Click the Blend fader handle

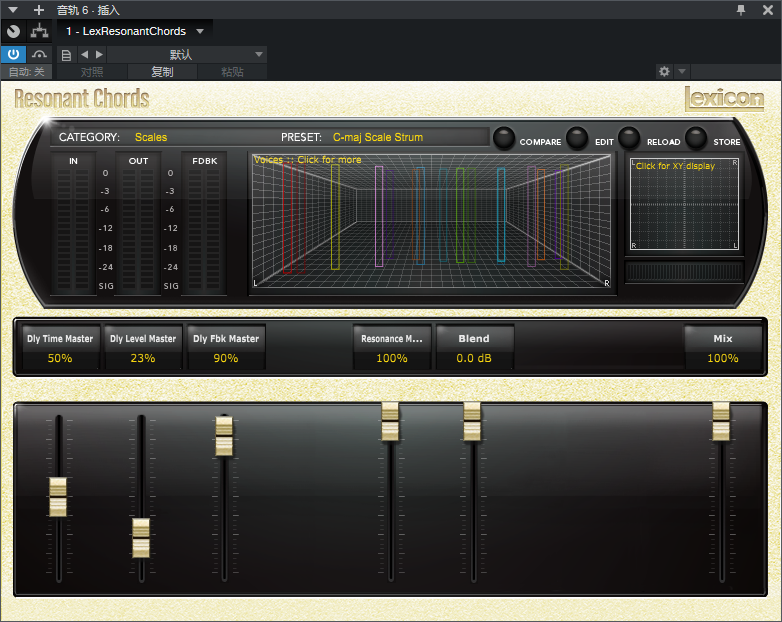tap(472, 422)
